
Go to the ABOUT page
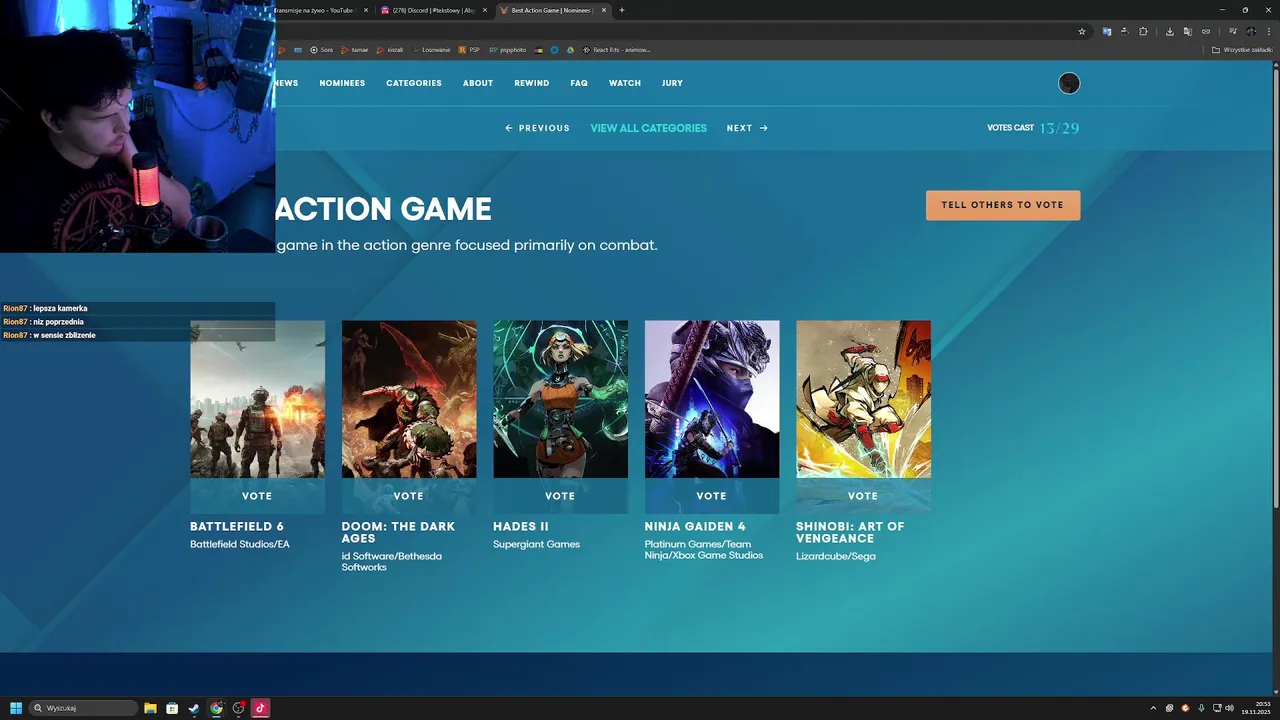[478, 83]
